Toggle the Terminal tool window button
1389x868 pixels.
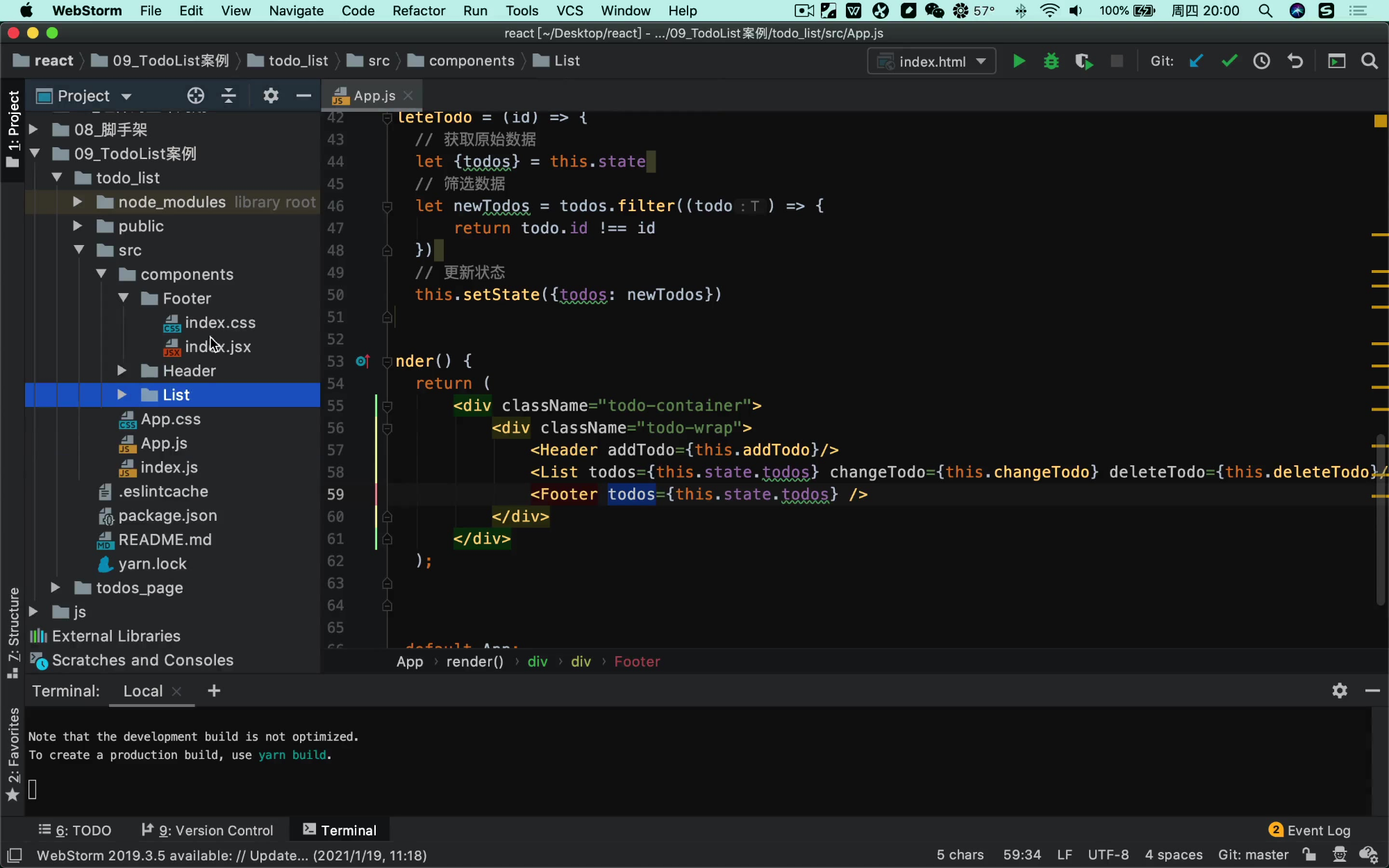tap(340, 831)
